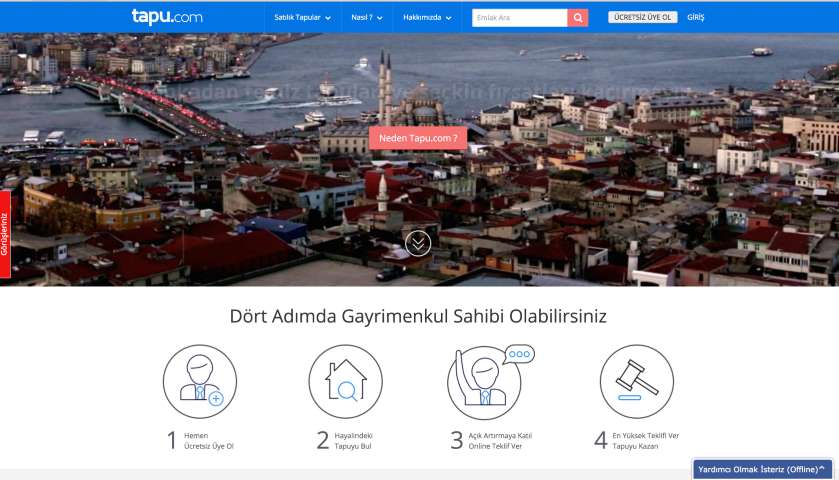
Task: Expand the Yardımcı Olmak İsteriz chat widget
Action: click(x=762, y=469)
